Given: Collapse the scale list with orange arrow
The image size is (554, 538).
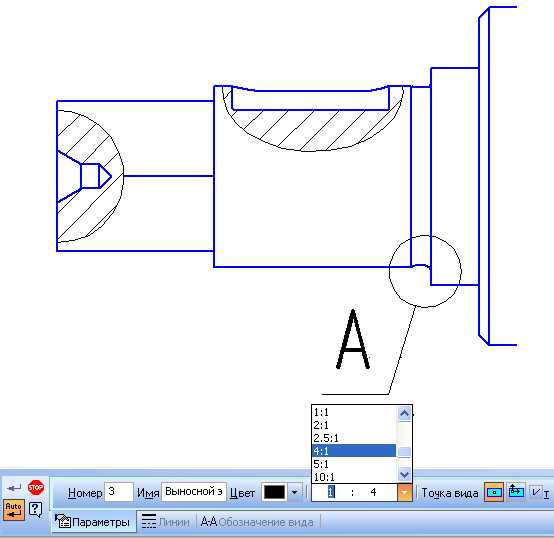Looking at the screenshot, I should [x=405, y=492].
